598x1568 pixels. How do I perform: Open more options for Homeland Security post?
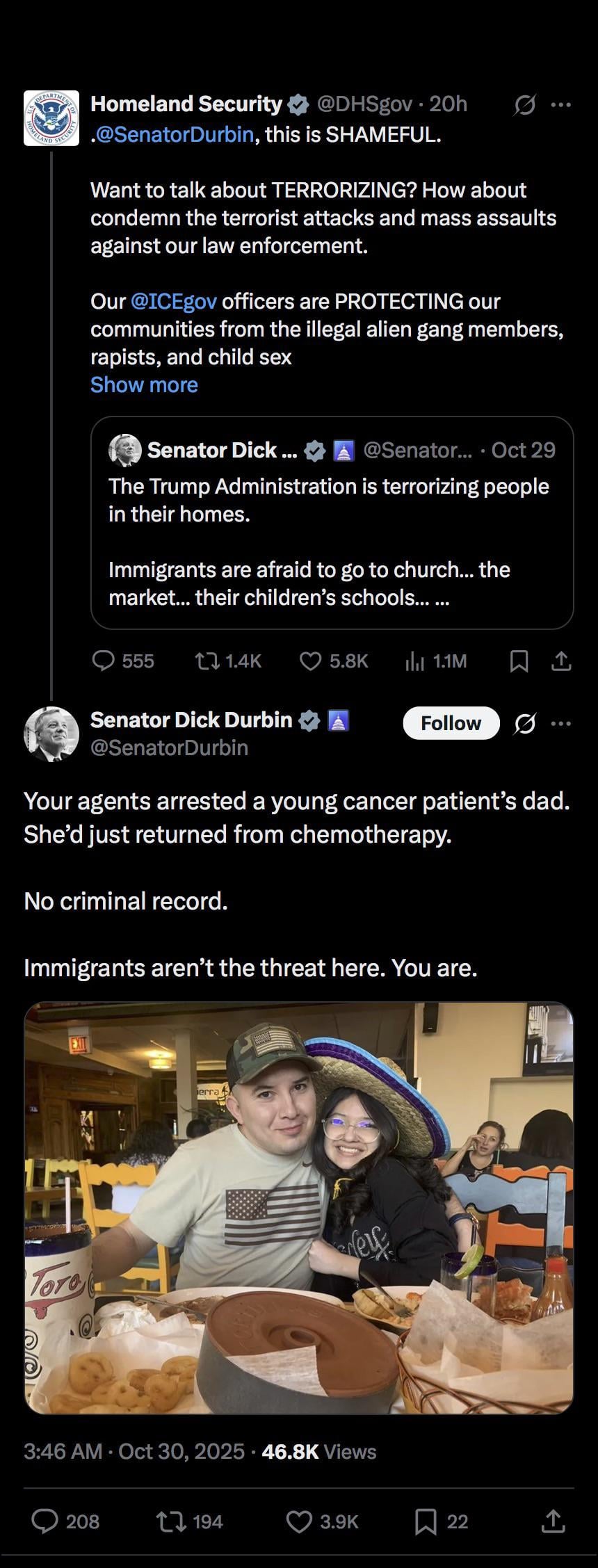tap(560, 105)
